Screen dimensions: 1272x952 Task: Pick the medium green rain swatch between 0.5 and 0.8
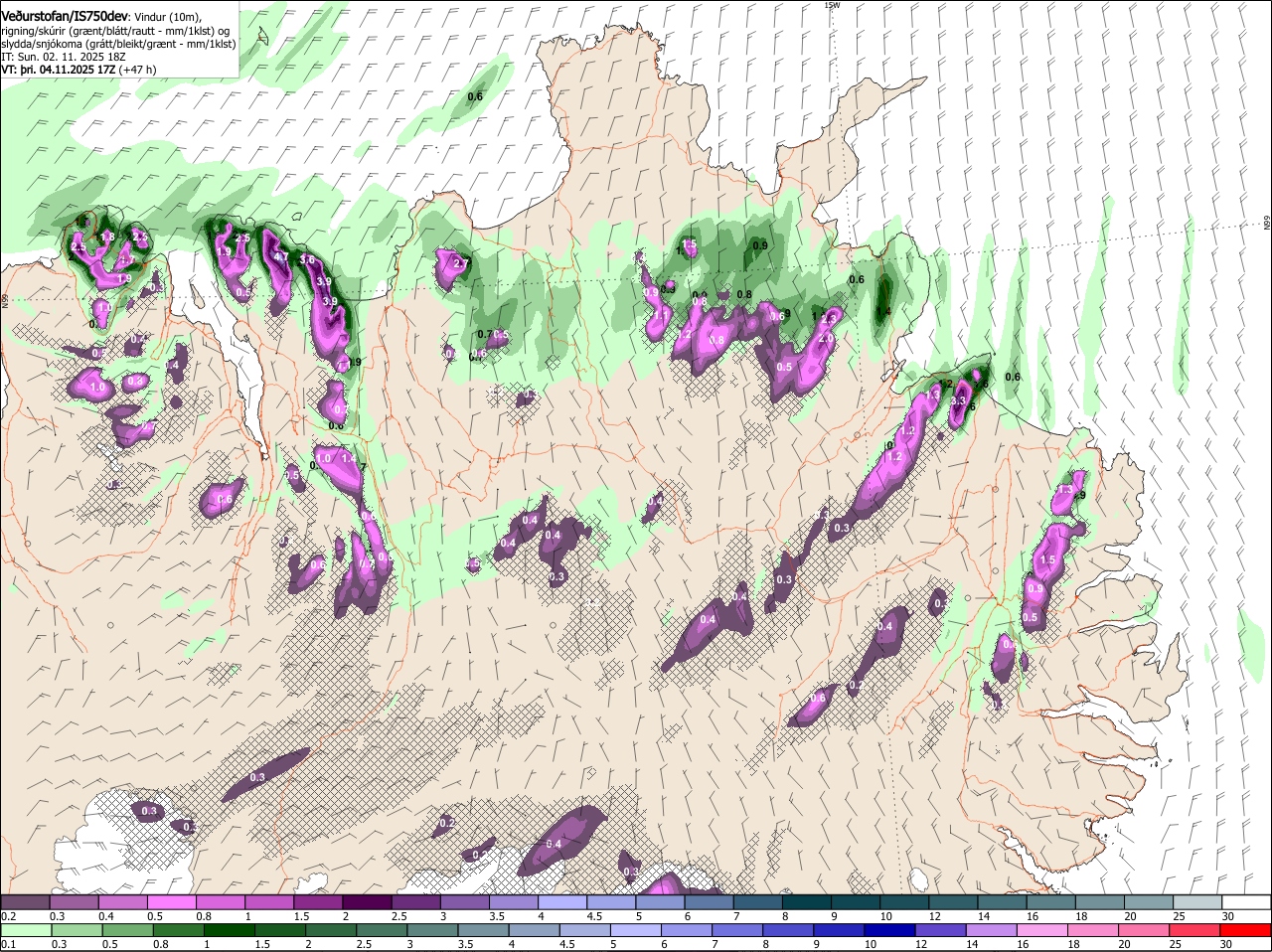point(126,930)
